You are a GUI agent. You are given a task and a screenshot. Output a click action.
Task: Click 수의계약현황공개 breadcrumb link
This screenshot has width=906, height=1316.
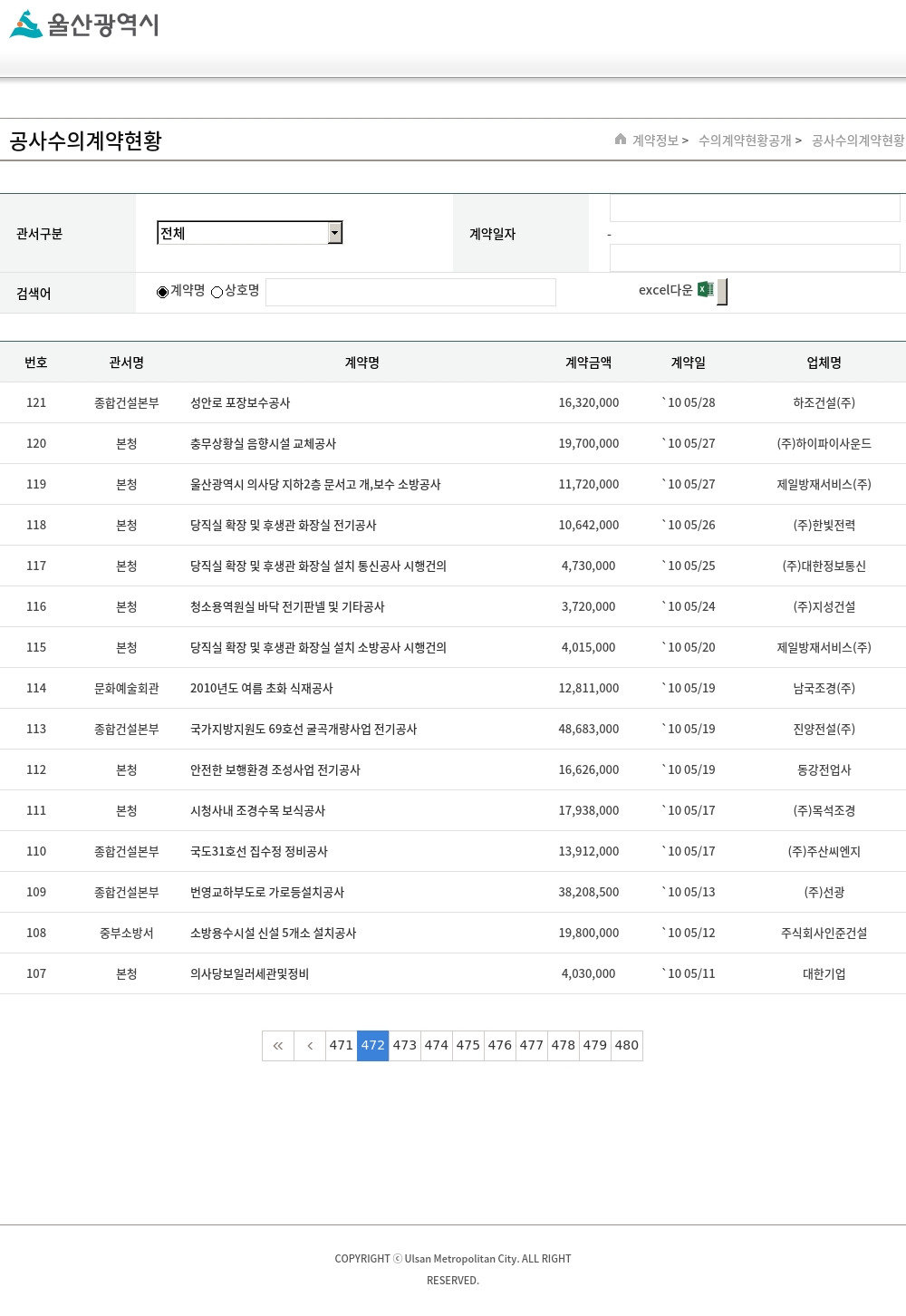click(x=745, y=140)
